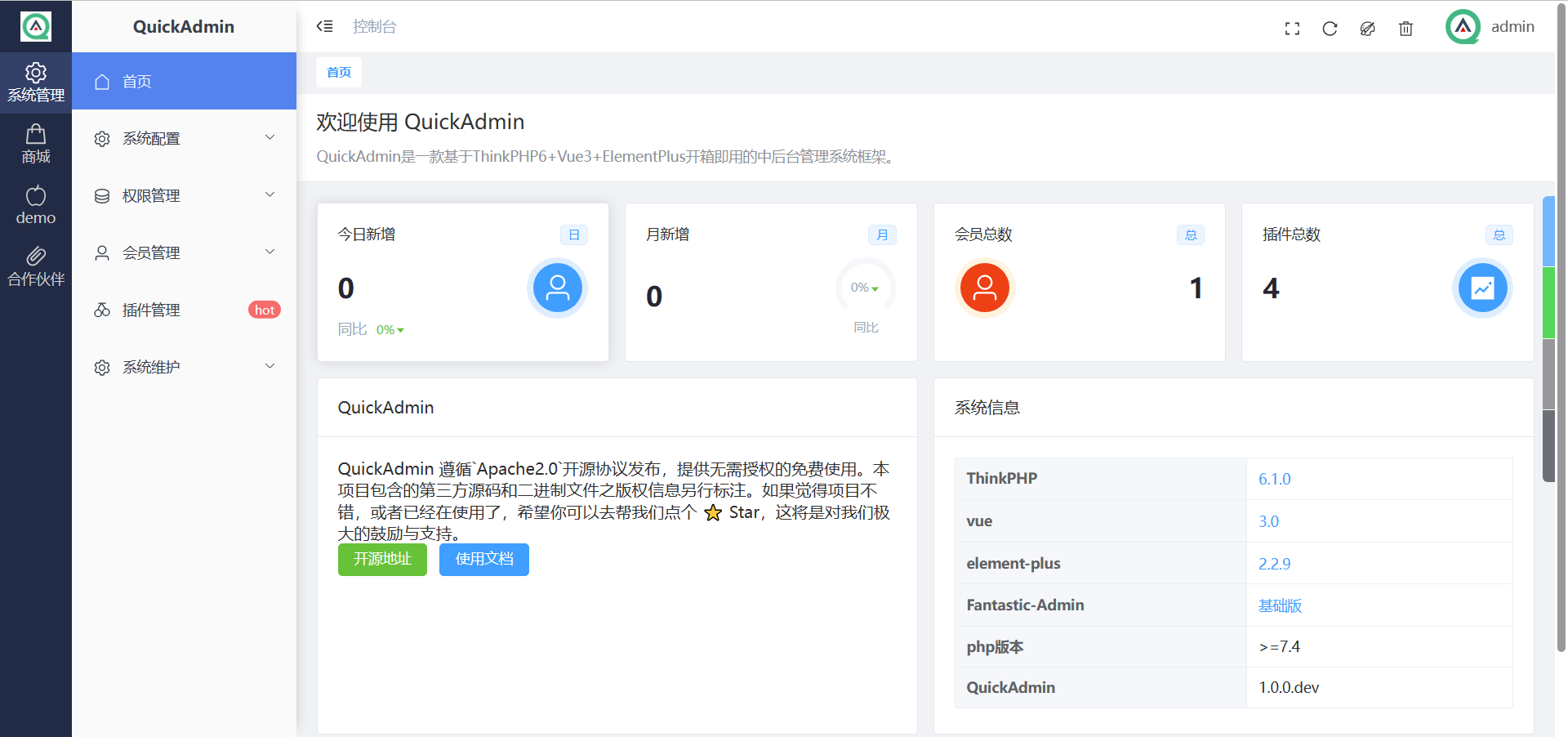Expand the 会员管理 submenu
This screenshot has width=1568, height=737.
tap(184, 252)
